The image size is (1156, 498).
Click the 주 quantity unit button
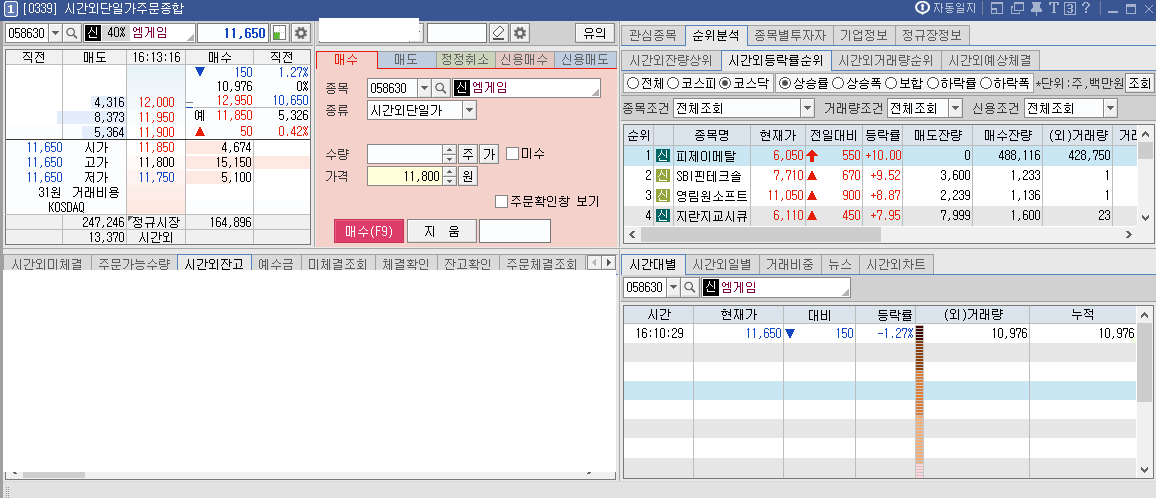click(x=467, y=154)
